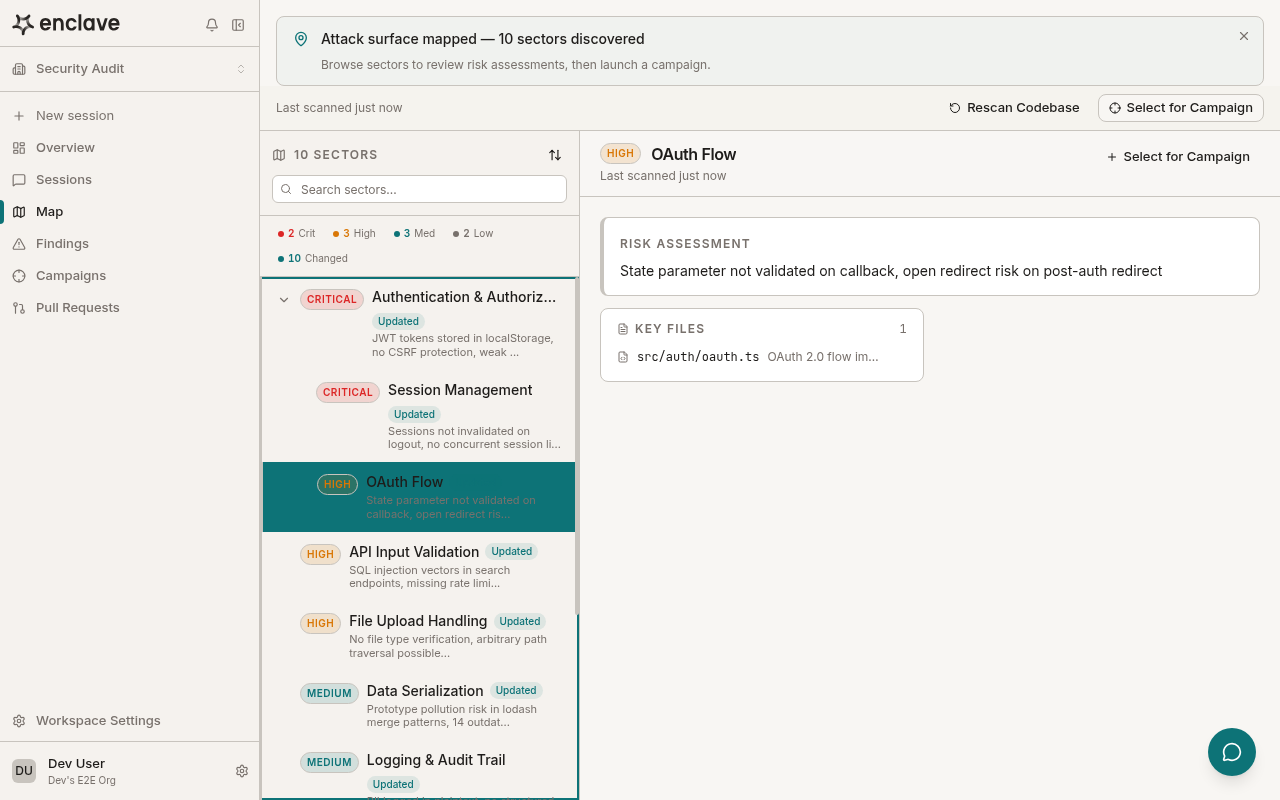Collapse the sidebar panel icon
1280x800 pixels.
(238, 25)
